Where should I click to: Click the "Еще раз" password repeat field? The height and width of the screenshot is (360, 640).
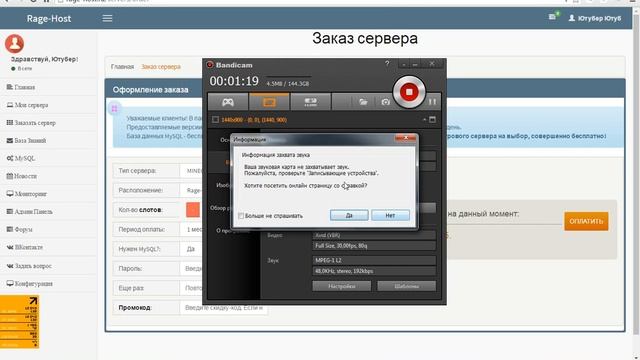pyautogui.click(x=191, y=288)
